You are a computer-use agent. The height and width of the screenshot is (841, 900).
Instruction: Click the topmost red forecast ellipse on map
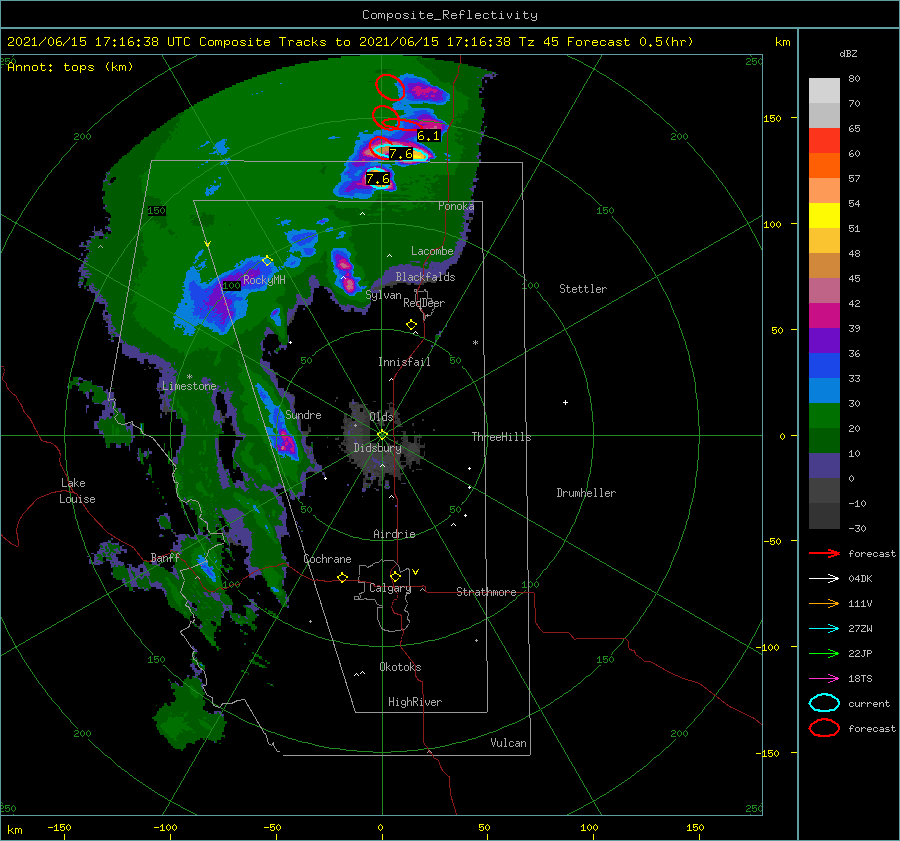pos(390,88)
